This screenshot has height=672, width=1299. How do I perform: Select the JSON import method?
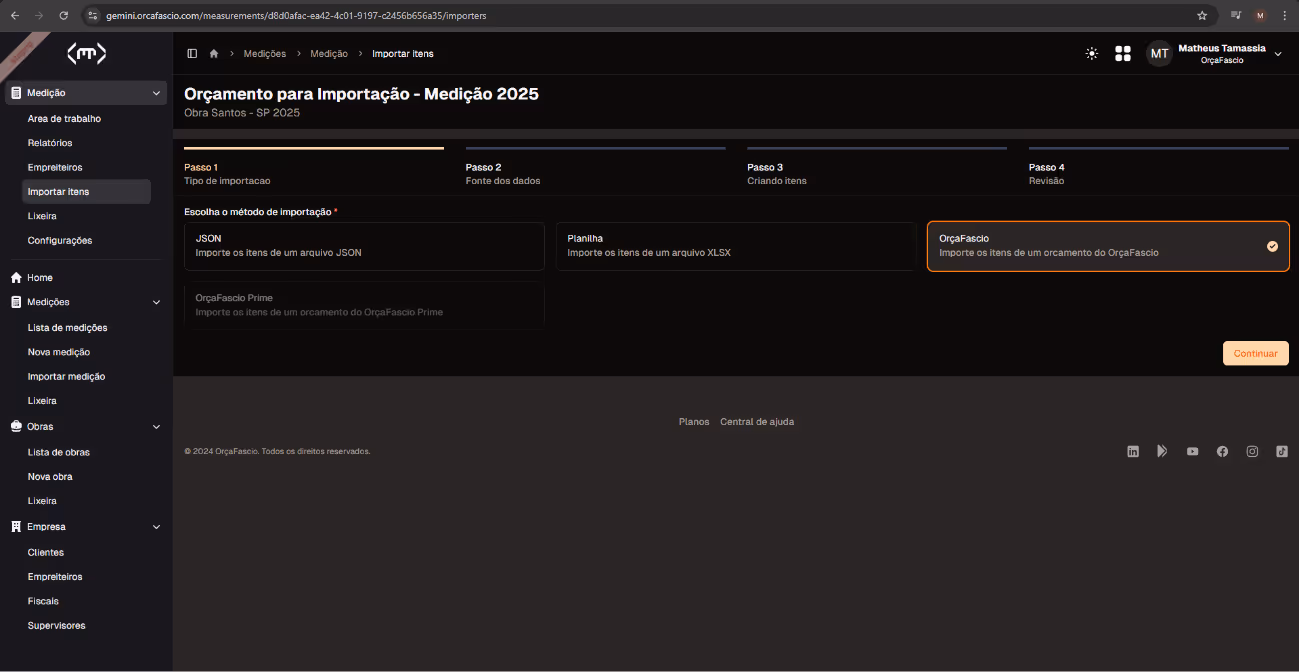364,246
